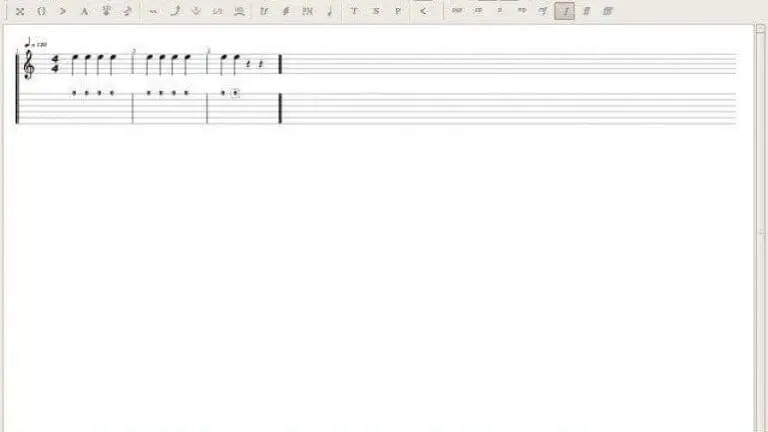Viewport: 768px width, 432px height.
Task: Apply the trill (tr) effect
Action: click(x=264, y=11)
